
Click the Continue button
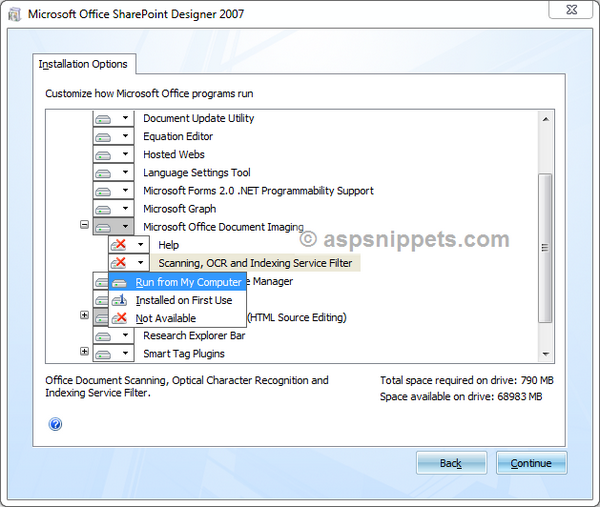click(x=531, y=463)
